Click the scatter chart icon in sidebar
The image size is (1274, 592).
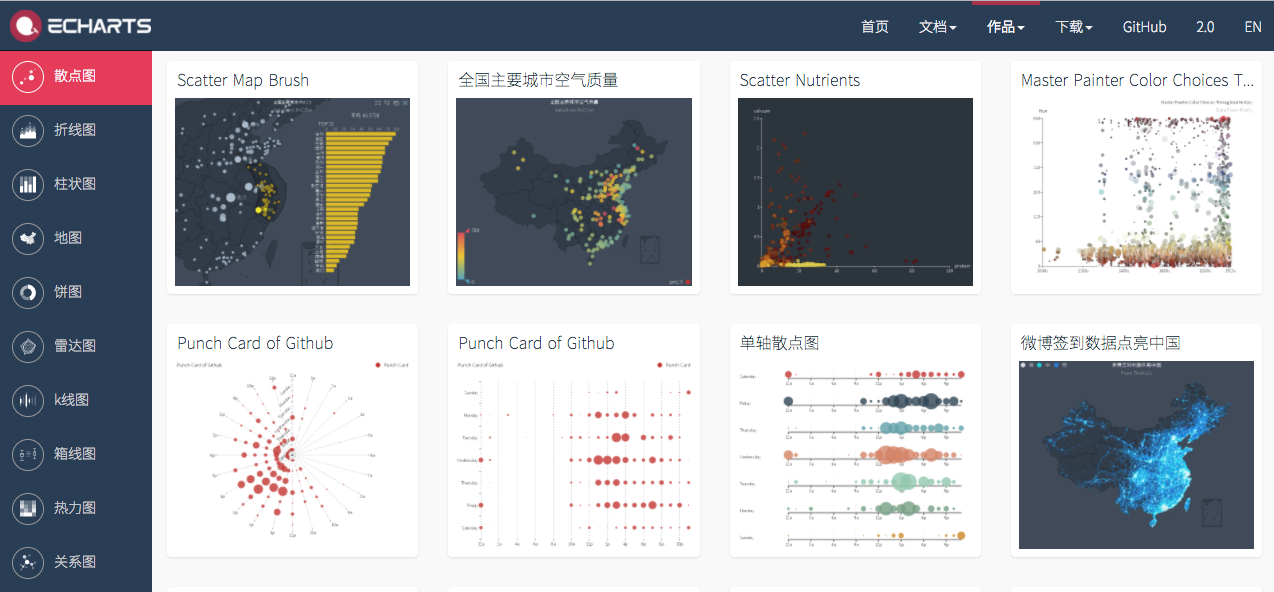(x=28, y=76)
